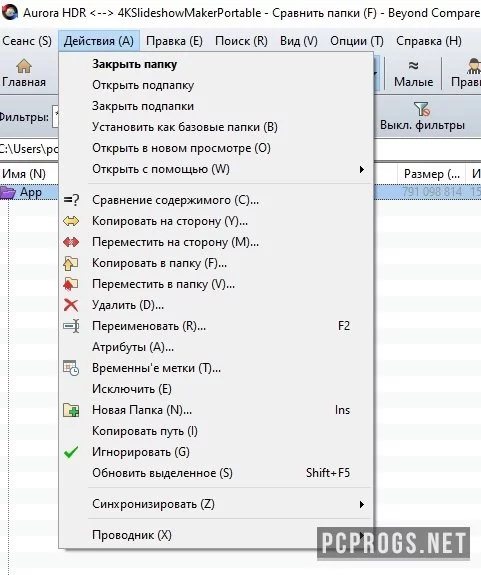Open the Опции menu

click(x=356, y=41)
